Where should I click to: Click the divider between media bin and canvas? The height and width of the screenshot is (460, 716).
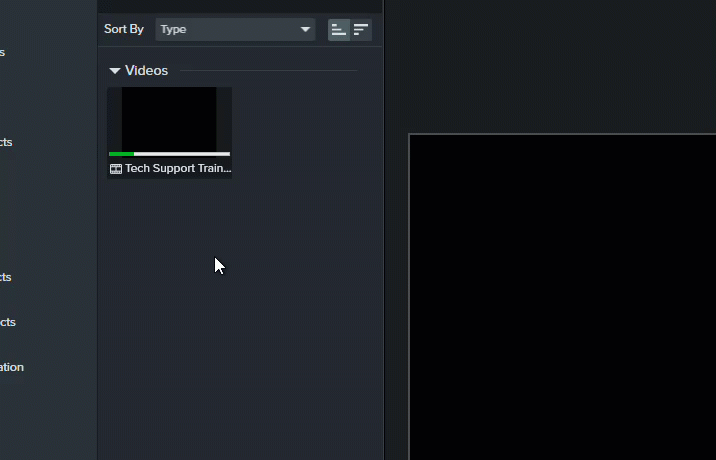coord(384,250)
